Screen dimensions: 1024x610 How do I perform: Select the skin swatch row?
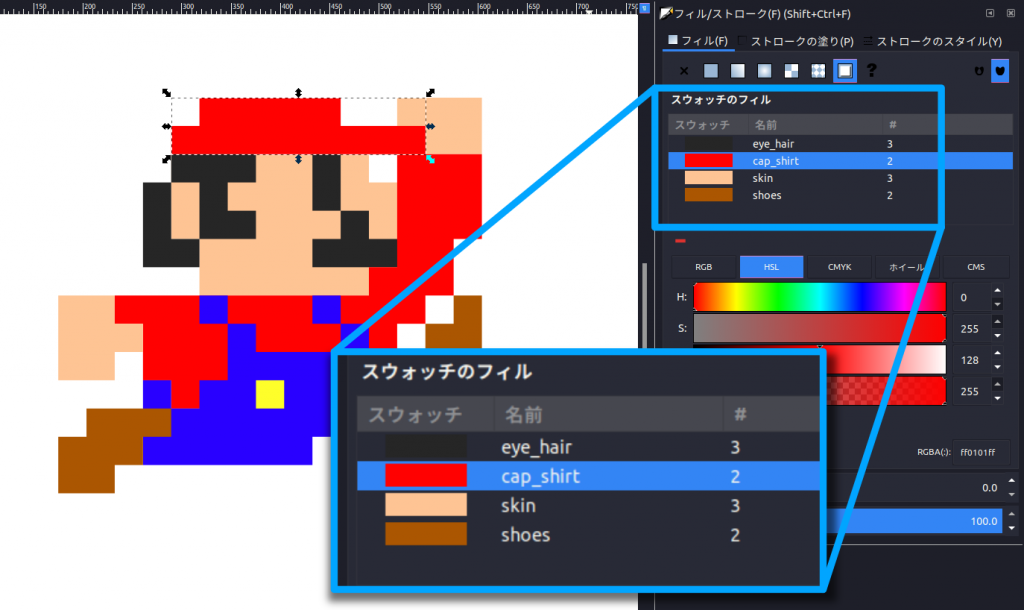pyautogui.click(x=840, y=178)
